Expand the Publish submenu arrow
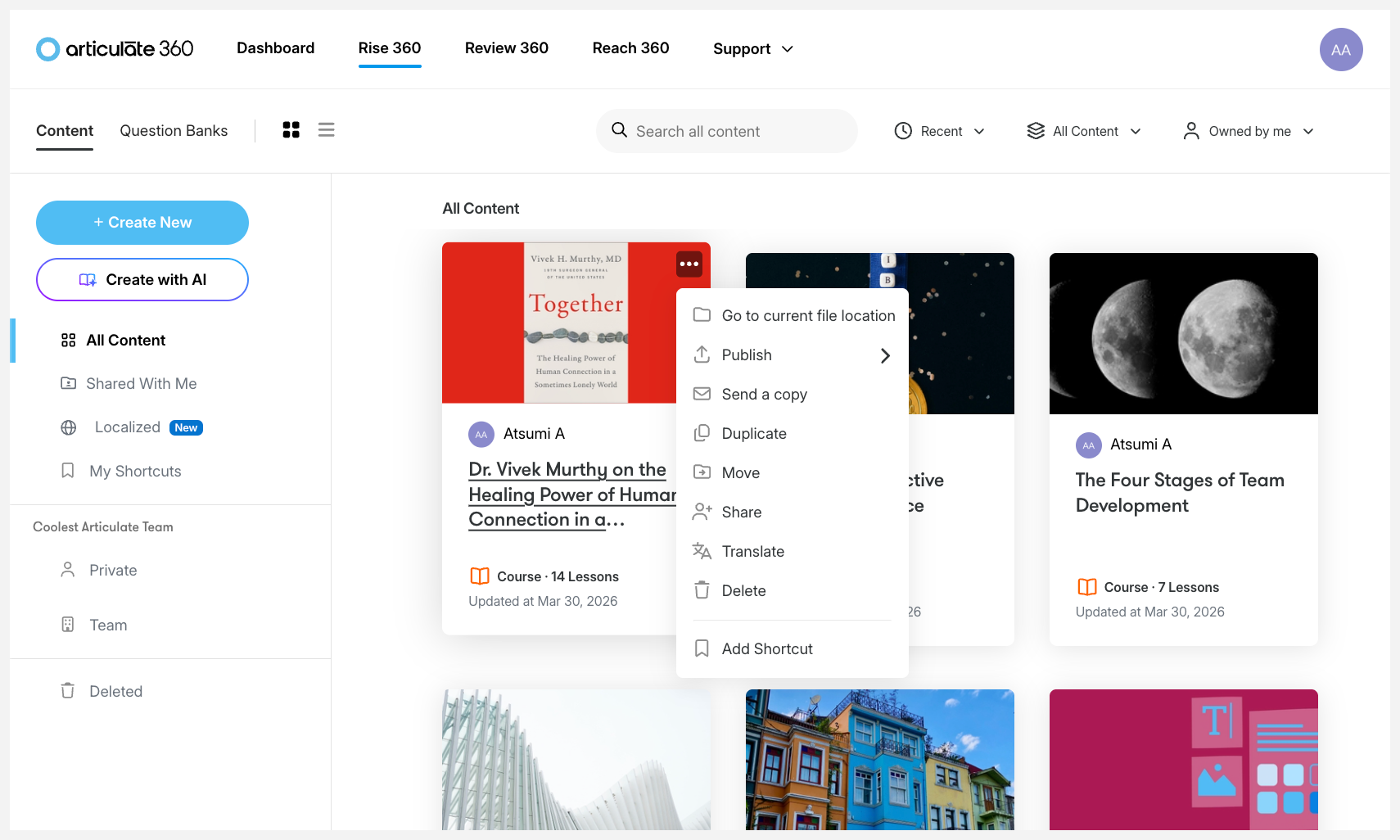1400x840 pixels. click(x=884, y=355)
